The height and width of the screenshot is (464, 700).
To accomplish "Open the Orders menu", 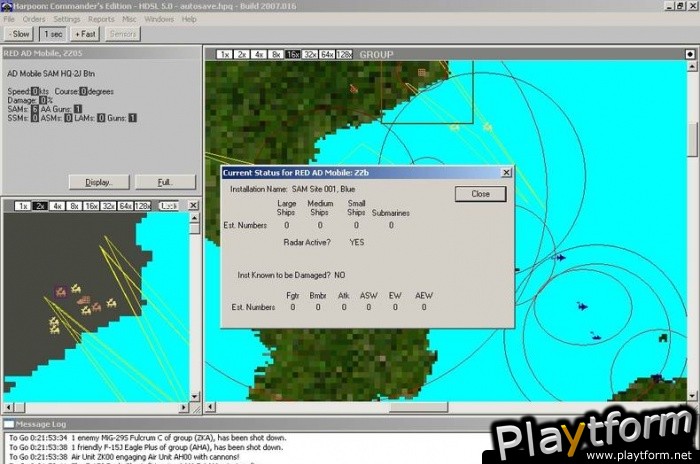I will (34, 19).
